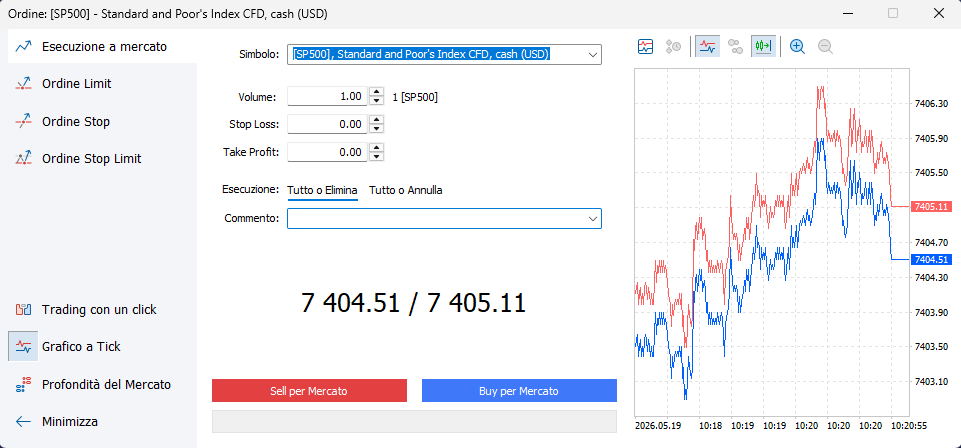
Task: Click the blue bid price label 7404.51
Action: pyautogui.click(x=932, y=260)
